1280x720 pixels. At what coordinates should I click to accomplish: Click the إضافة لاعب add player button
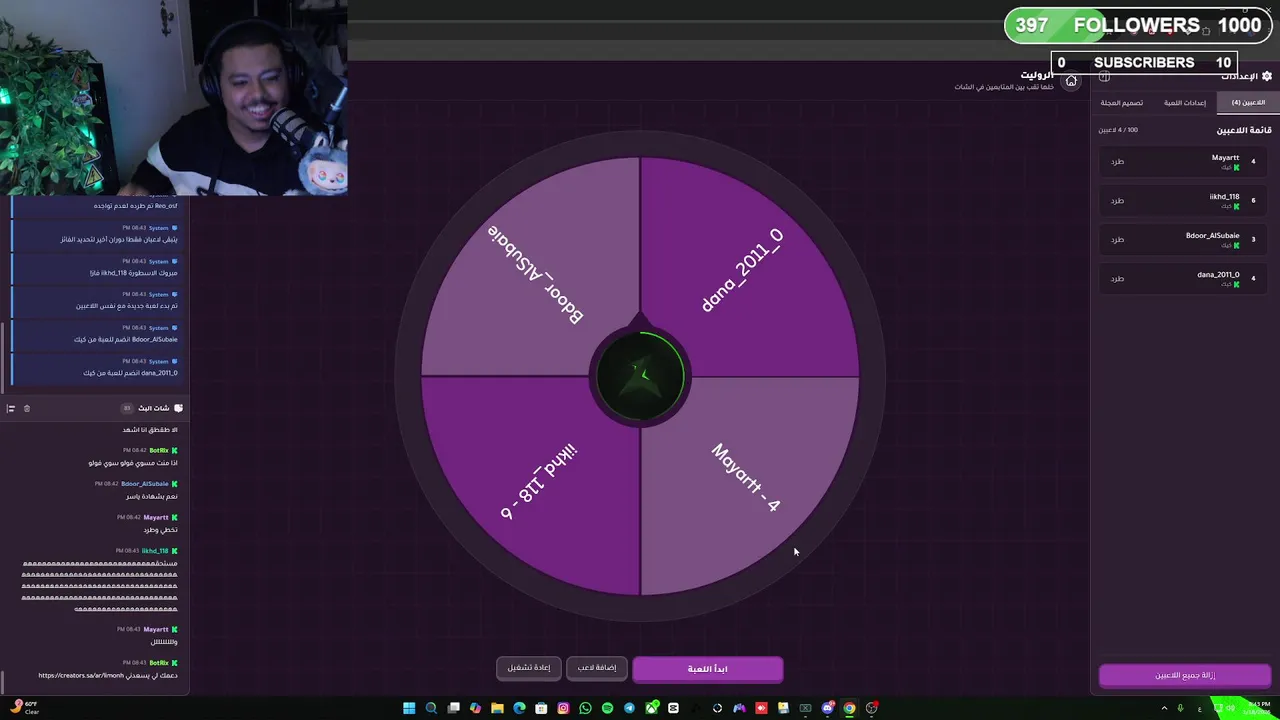597,668
